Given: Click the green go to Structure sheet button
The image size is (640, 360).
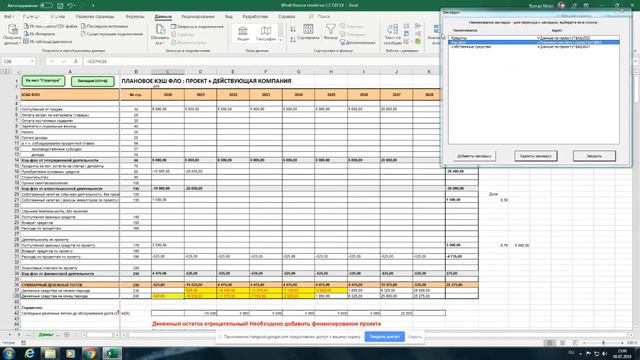Looking at the screenshot, I should [x=43, y=81].
